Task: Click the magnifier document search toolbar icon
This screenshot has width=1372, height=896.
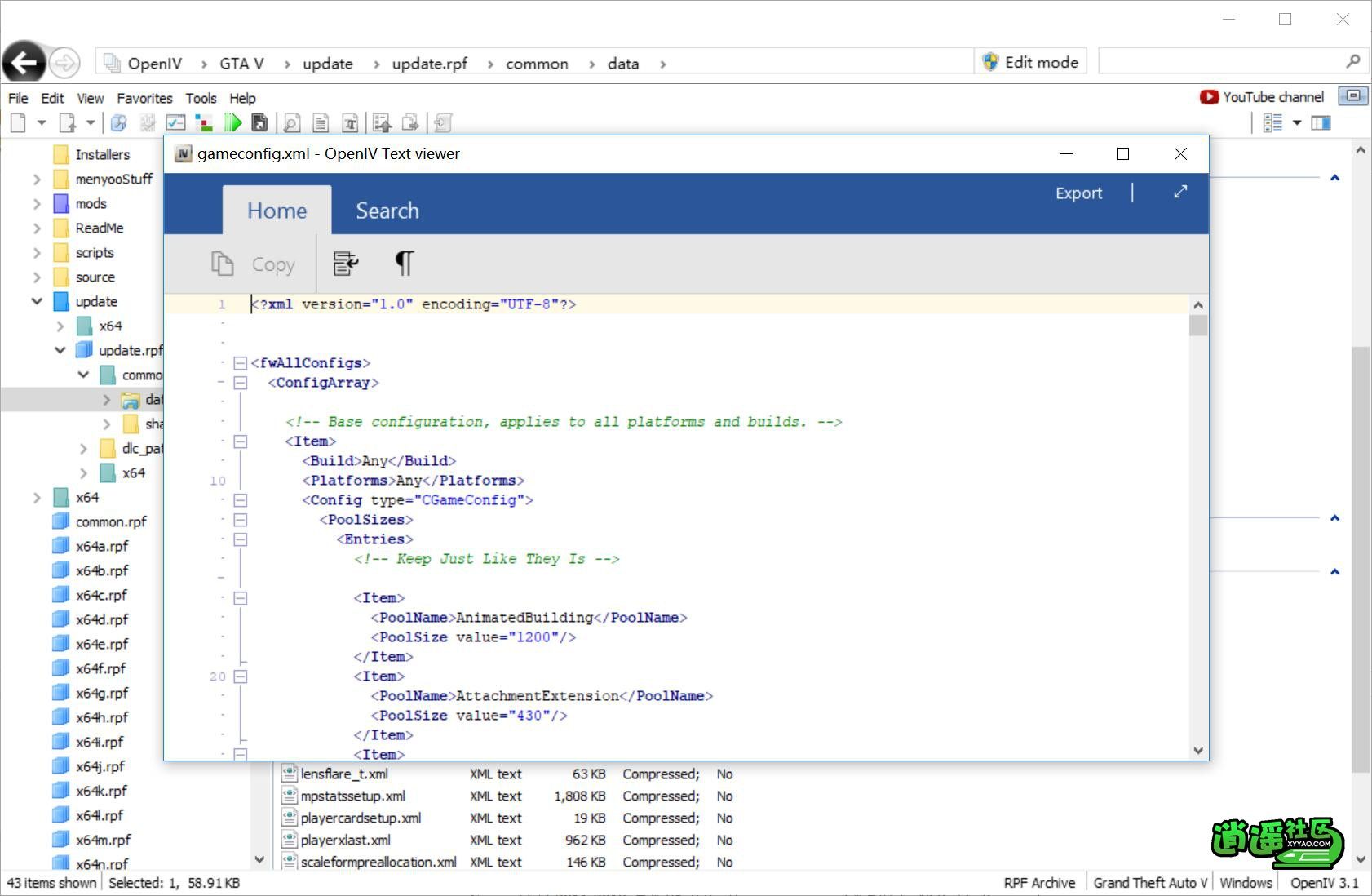Action: point(291,123)
